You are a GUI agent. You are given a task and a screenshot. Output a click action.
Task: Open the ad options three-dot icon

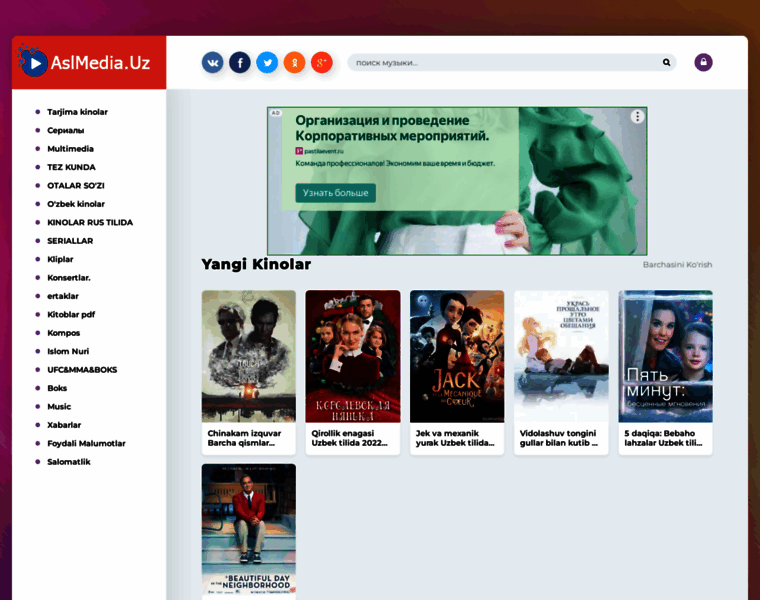tap(637, 116)
